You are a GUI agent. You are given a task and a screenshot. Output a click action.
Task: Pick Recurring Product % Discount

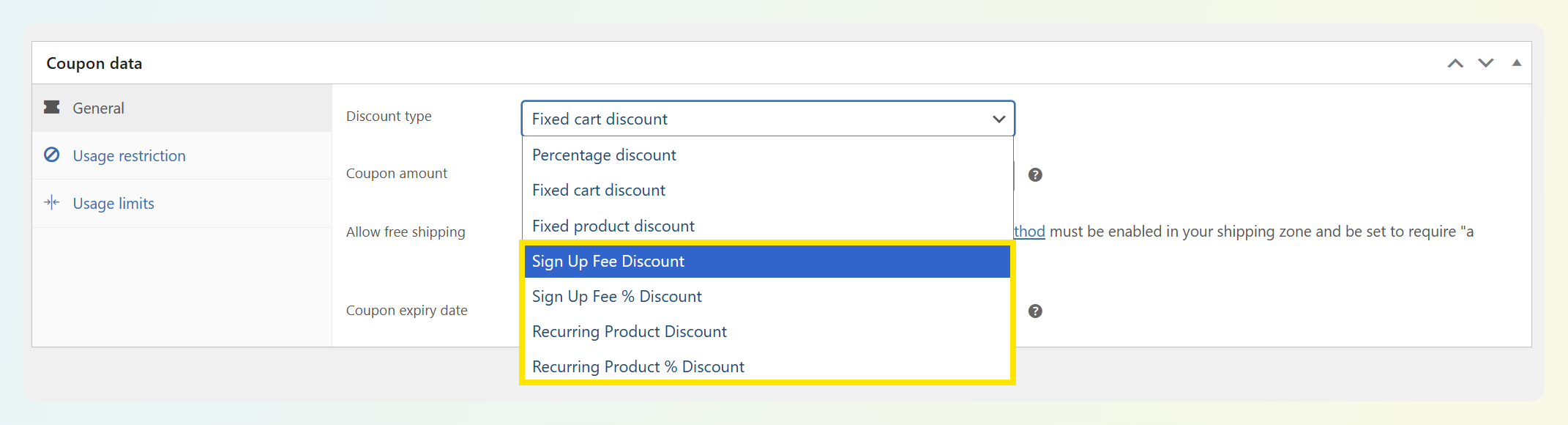tap(638, 367)
